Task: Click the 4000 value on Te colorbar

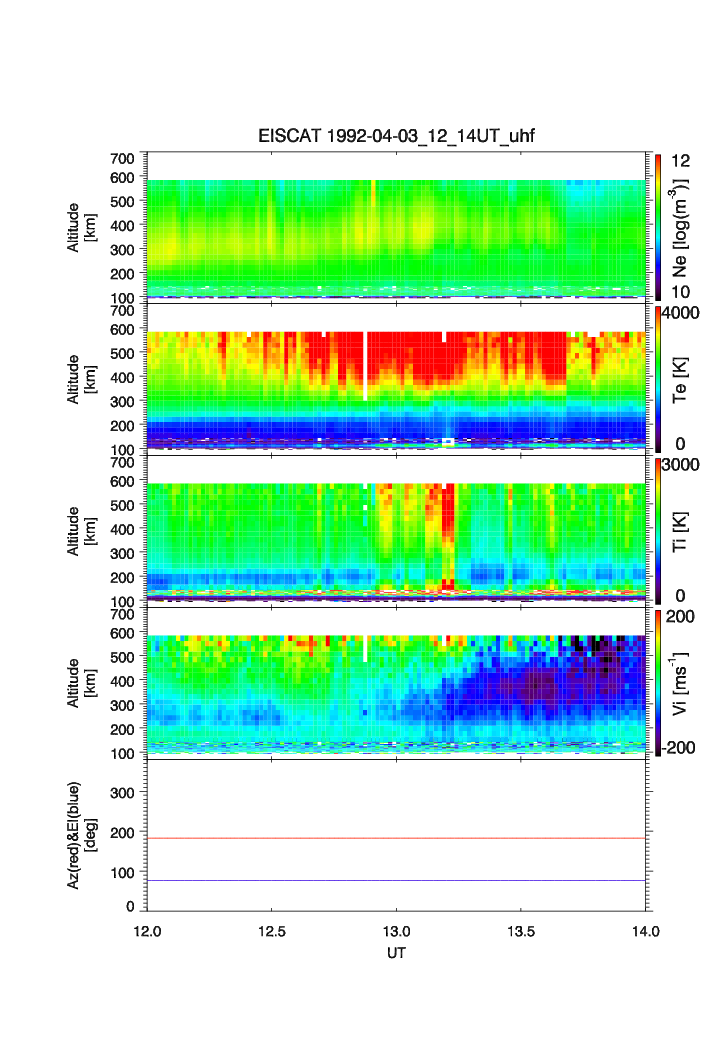Action: click(681, 313)
